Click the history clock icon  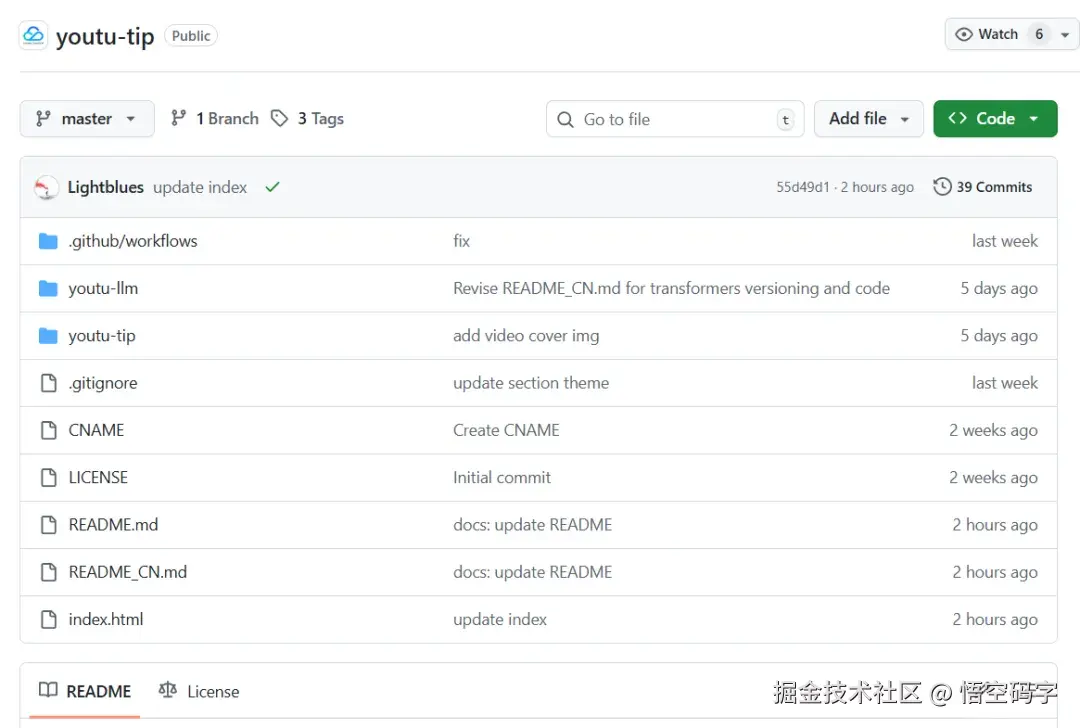942,187
